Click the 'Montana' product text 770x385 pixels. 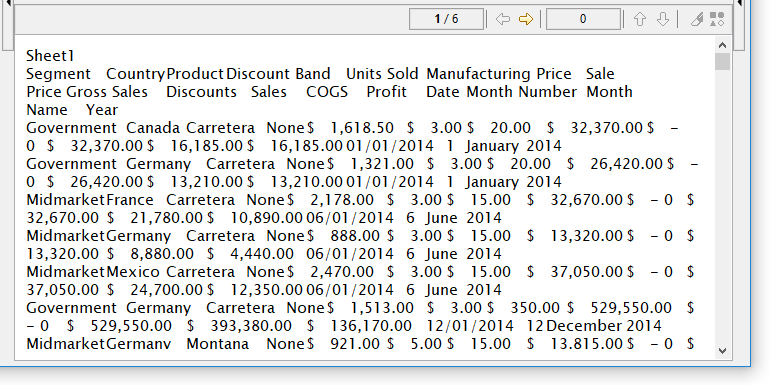click(218, 343)
